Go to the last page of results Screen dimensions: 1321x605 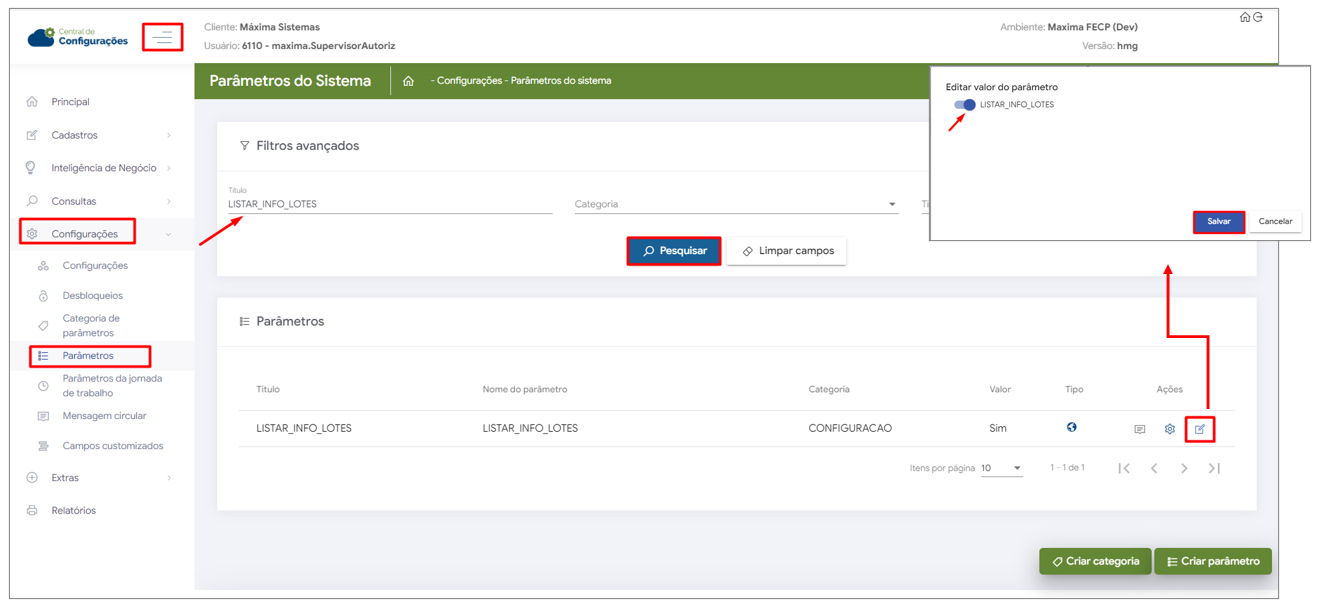point(1214,468)
